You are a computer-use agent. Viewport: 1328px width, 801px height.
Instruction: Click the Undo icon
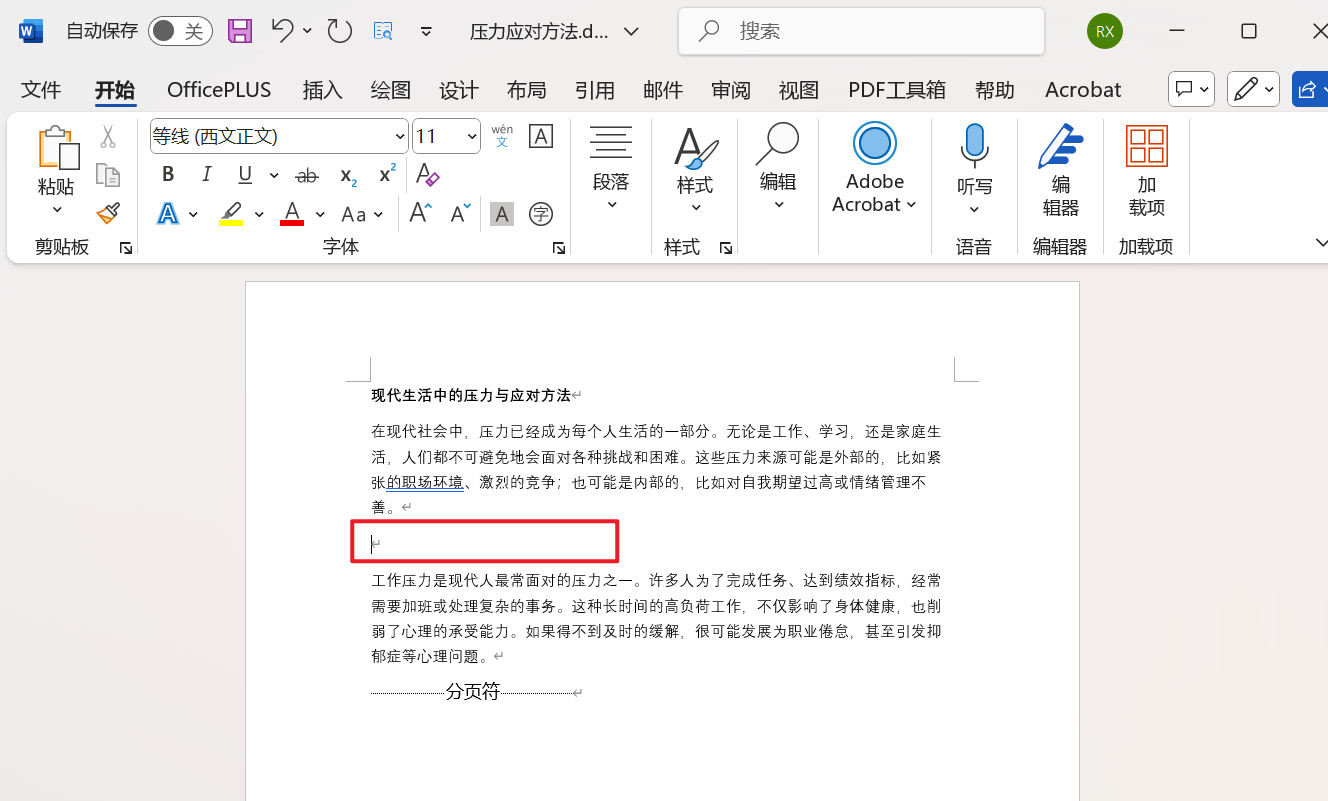[281, 30]
